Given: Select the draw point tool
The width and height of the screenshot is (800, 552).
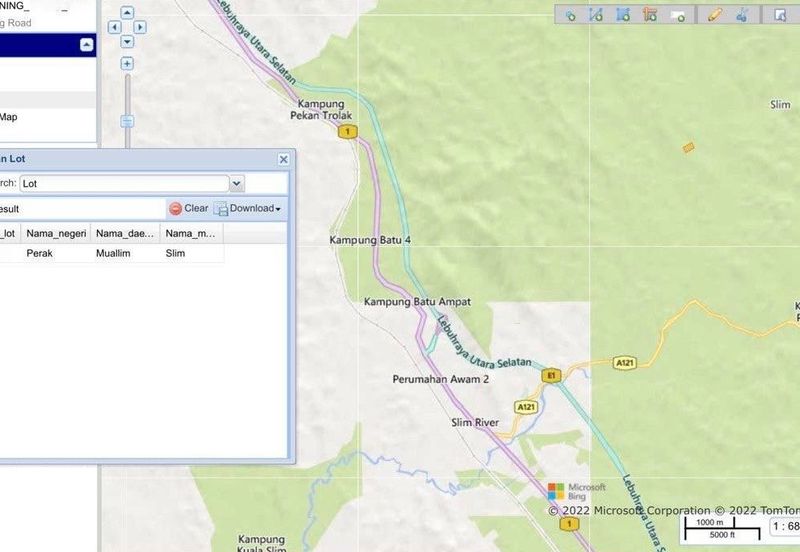Looking at the screenshot, I should pos(570,15).
